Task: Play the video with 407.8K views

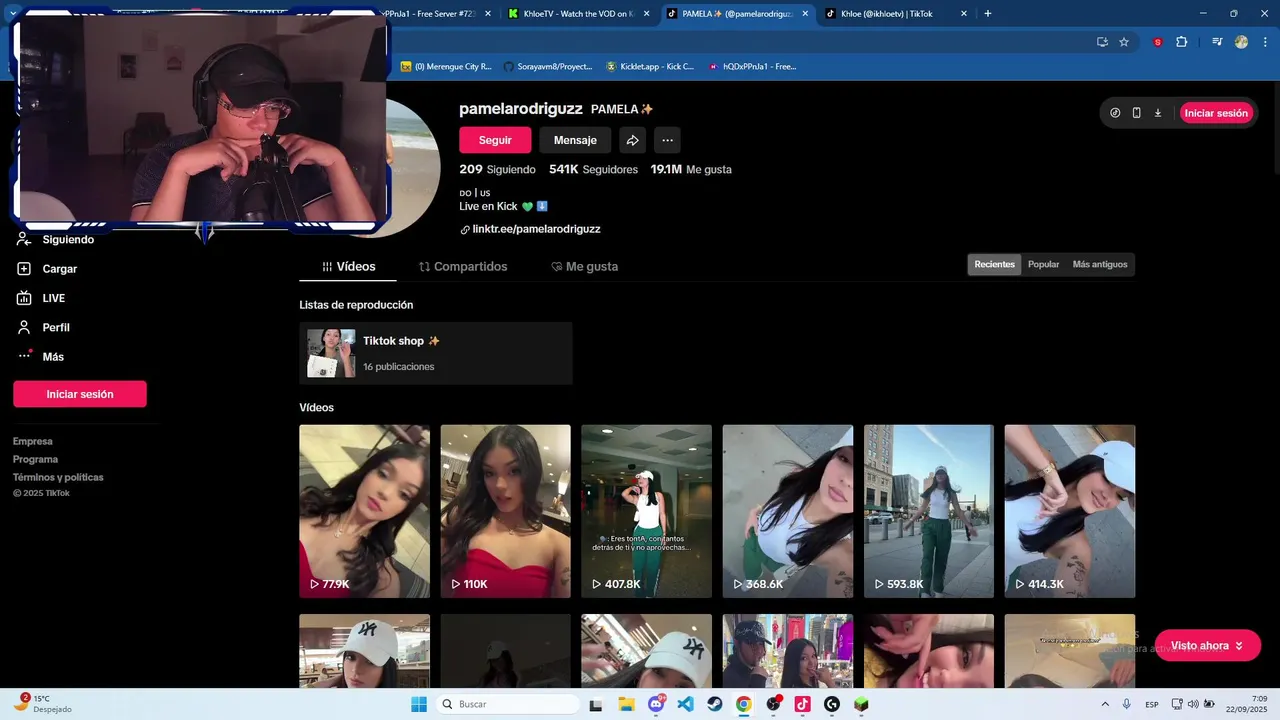Action: pyautogui.click(x=647, y=511)
